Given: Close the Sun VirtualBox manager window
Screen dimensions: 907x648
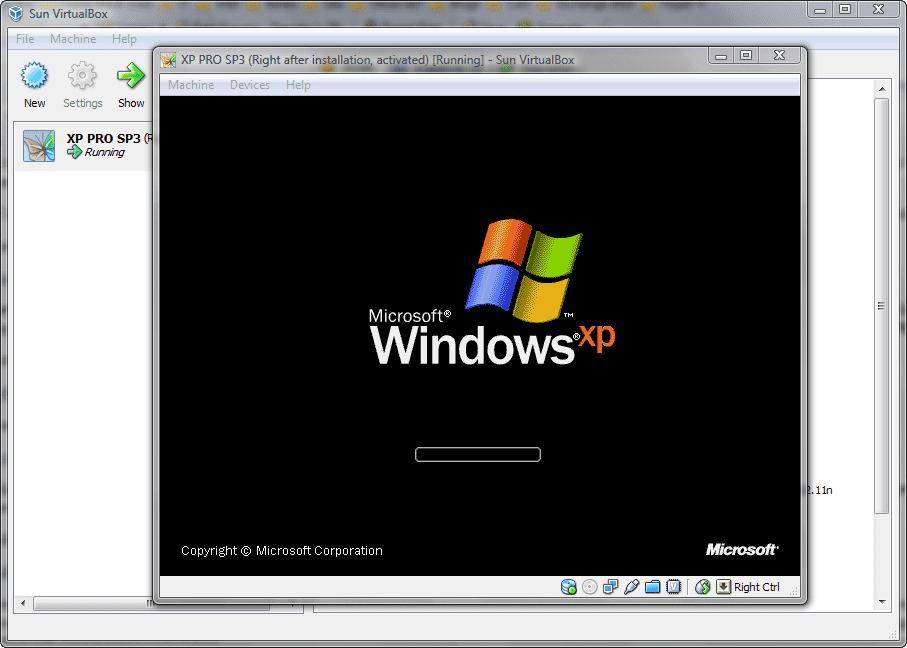Looking at the screenshot, I should pos(879,9).
